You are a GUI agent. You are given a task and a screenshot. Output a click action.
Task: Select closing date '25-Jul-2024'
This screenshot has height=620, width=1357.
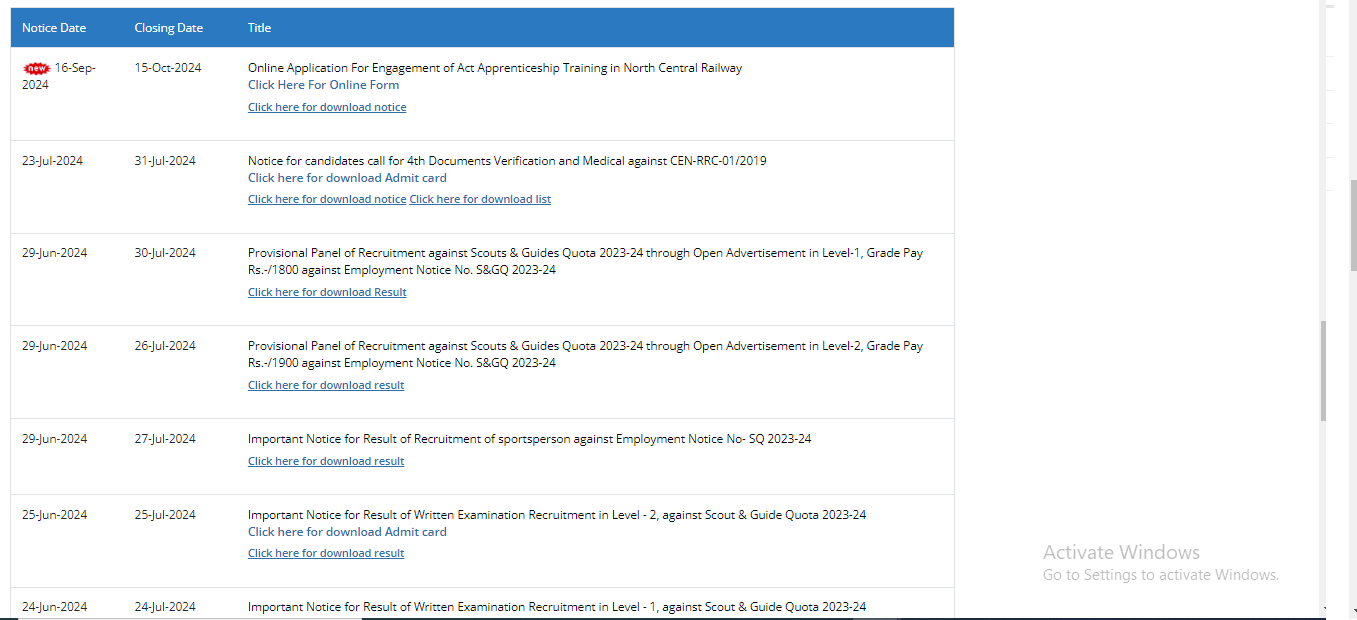tap(165, 515)
